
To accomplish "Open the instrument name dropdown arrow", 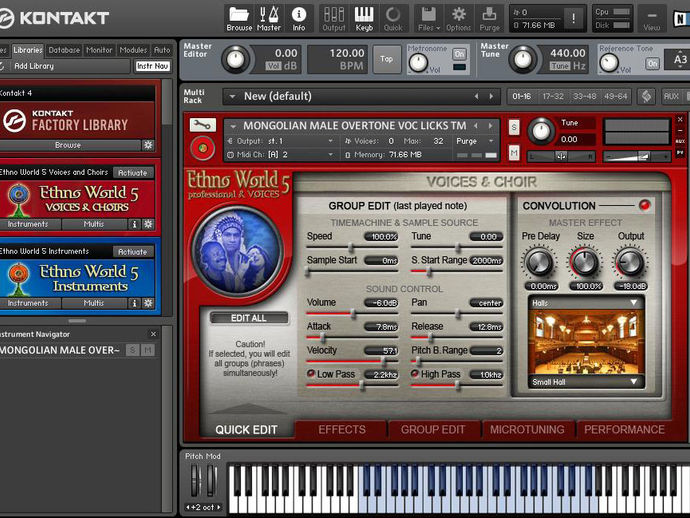I will [233, 126].
